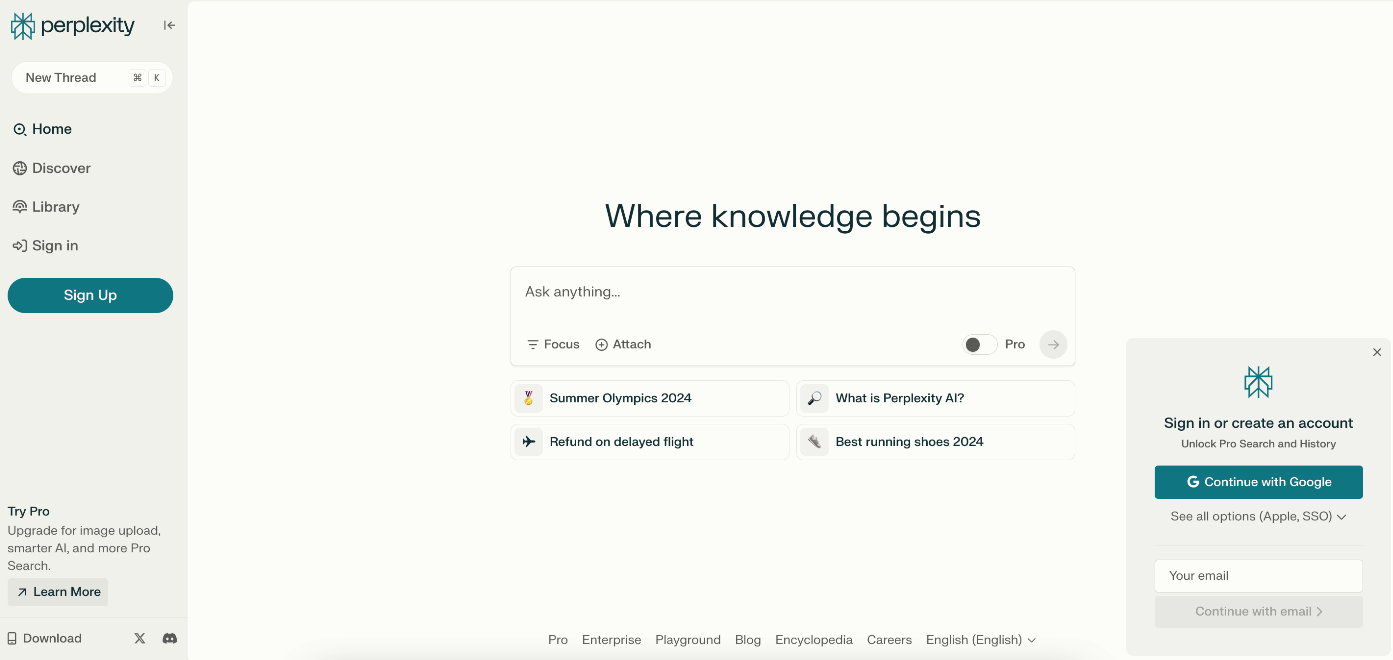This screenshot has height=660, width=1393.
Task: Open the X (Twitter) social icon
Action: pos(140,638)
